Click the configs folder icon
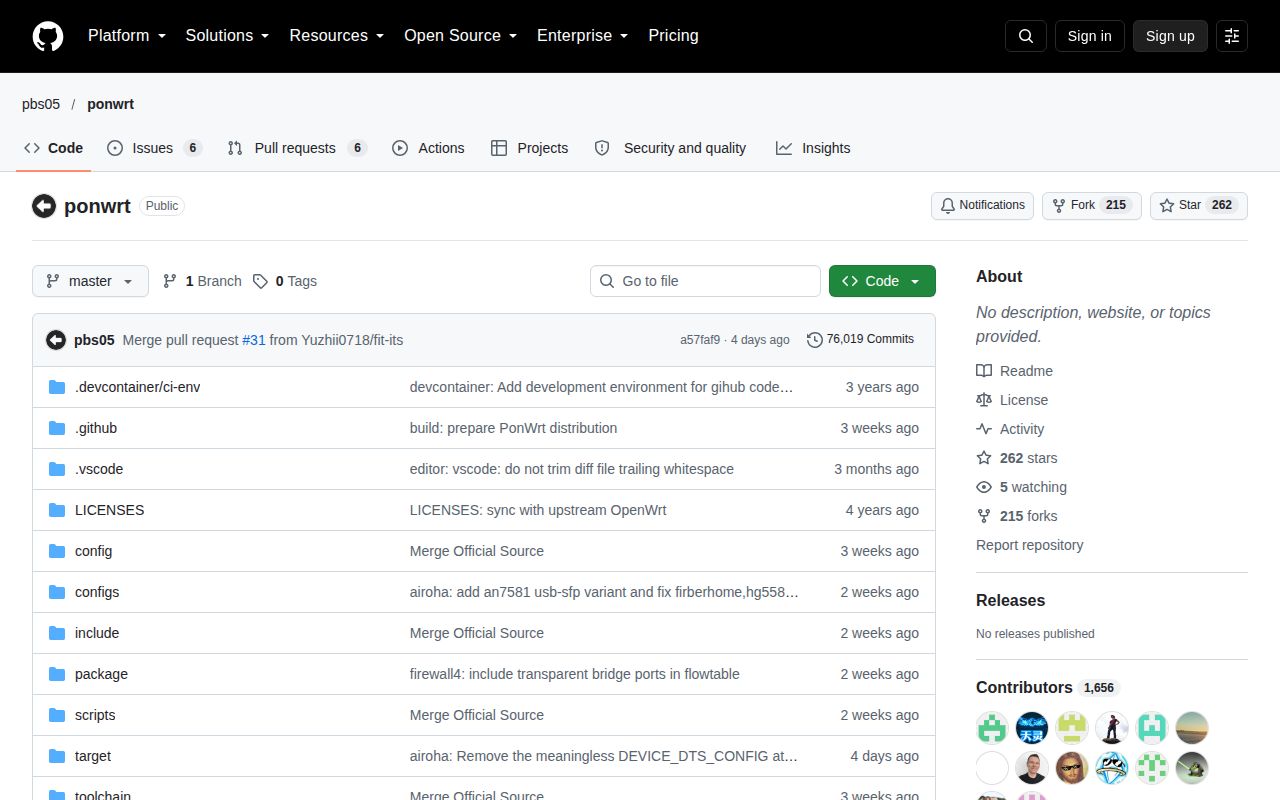Screen dimensions: 1280x800 (57, 592)
